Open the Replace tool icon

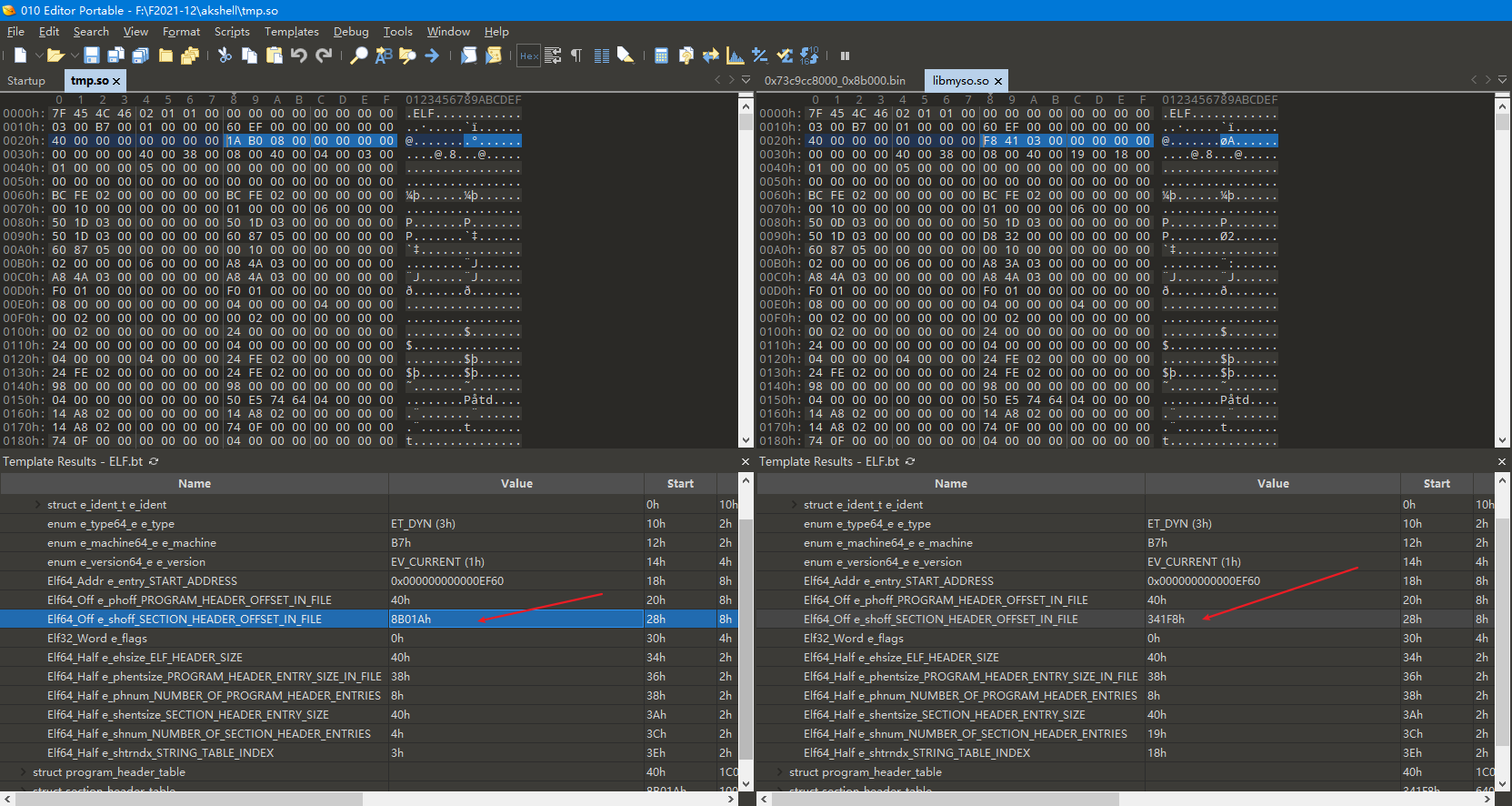coord(384,55)
